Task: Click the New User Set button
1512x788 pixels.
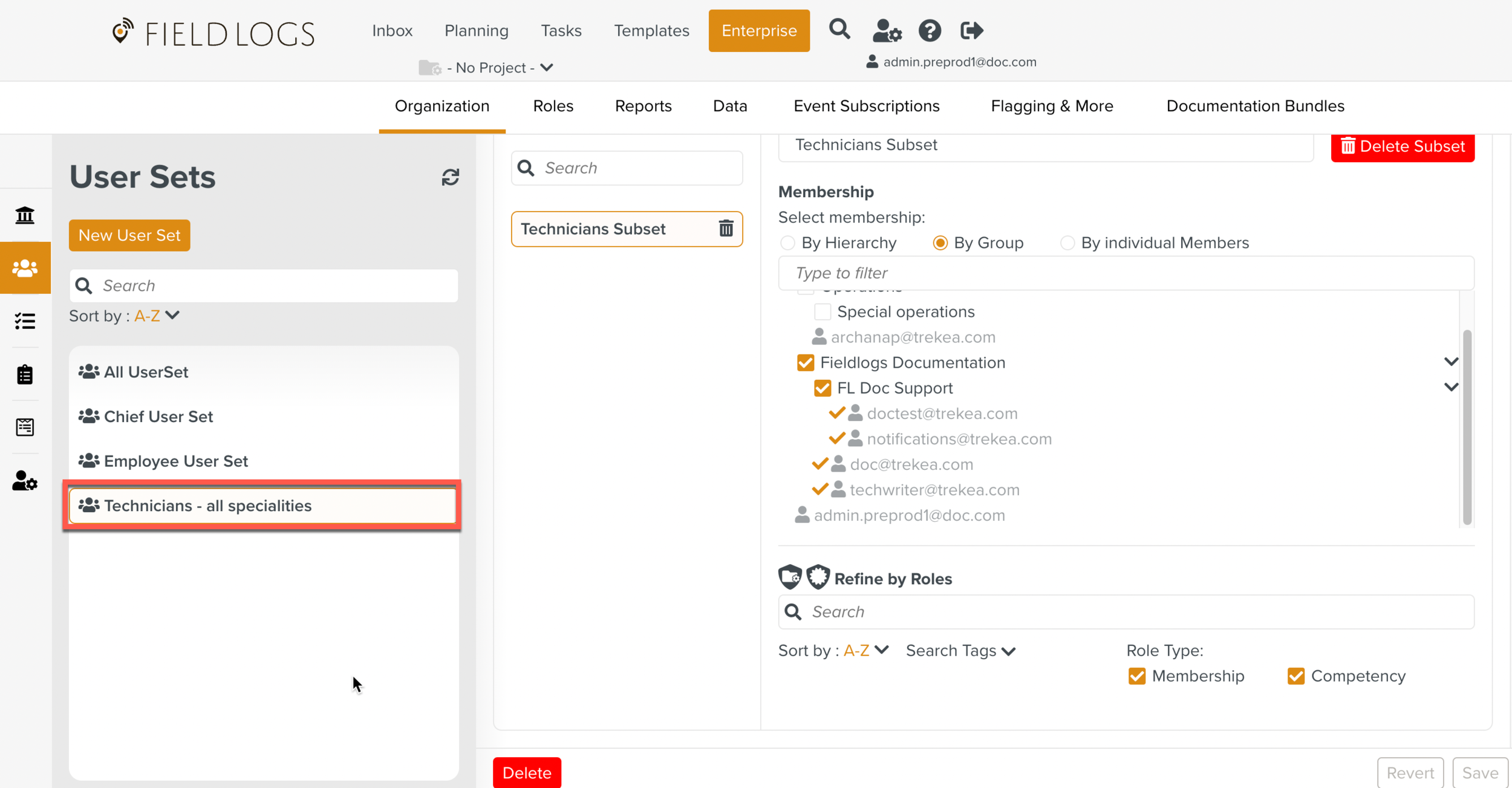Action: tap(129, 235)
